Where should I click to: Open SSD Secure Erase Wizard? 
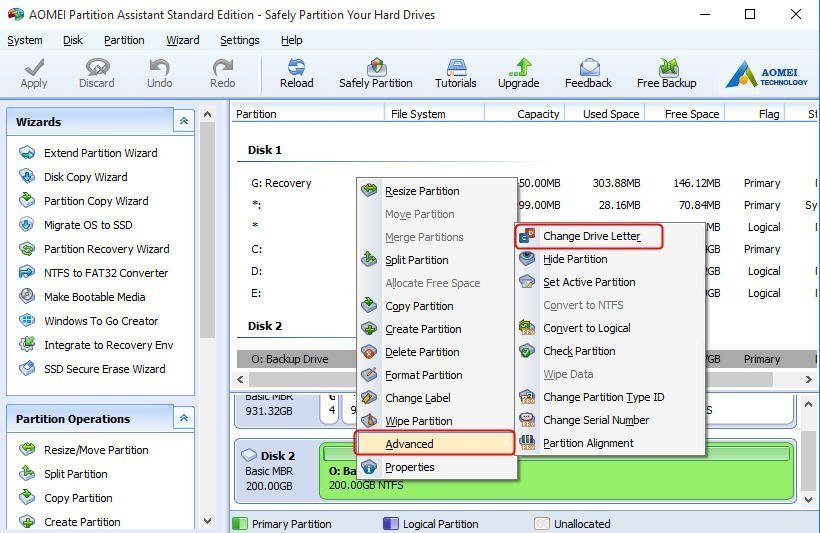click(x=105, y=369)
